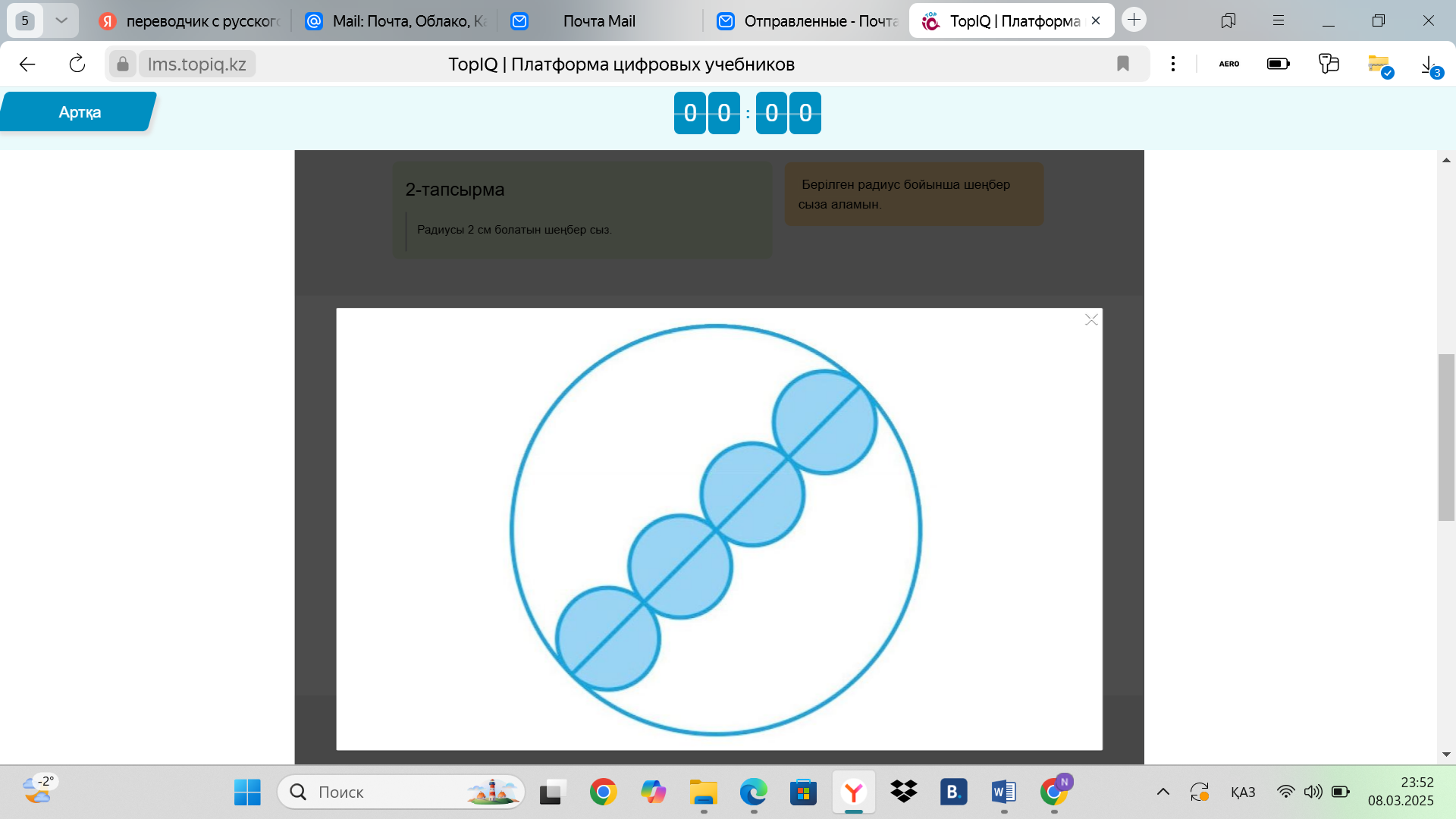Viewport: 1456px width, 819px height.
Task: Open a new browser tab
Action: (x=1134, y=20)
